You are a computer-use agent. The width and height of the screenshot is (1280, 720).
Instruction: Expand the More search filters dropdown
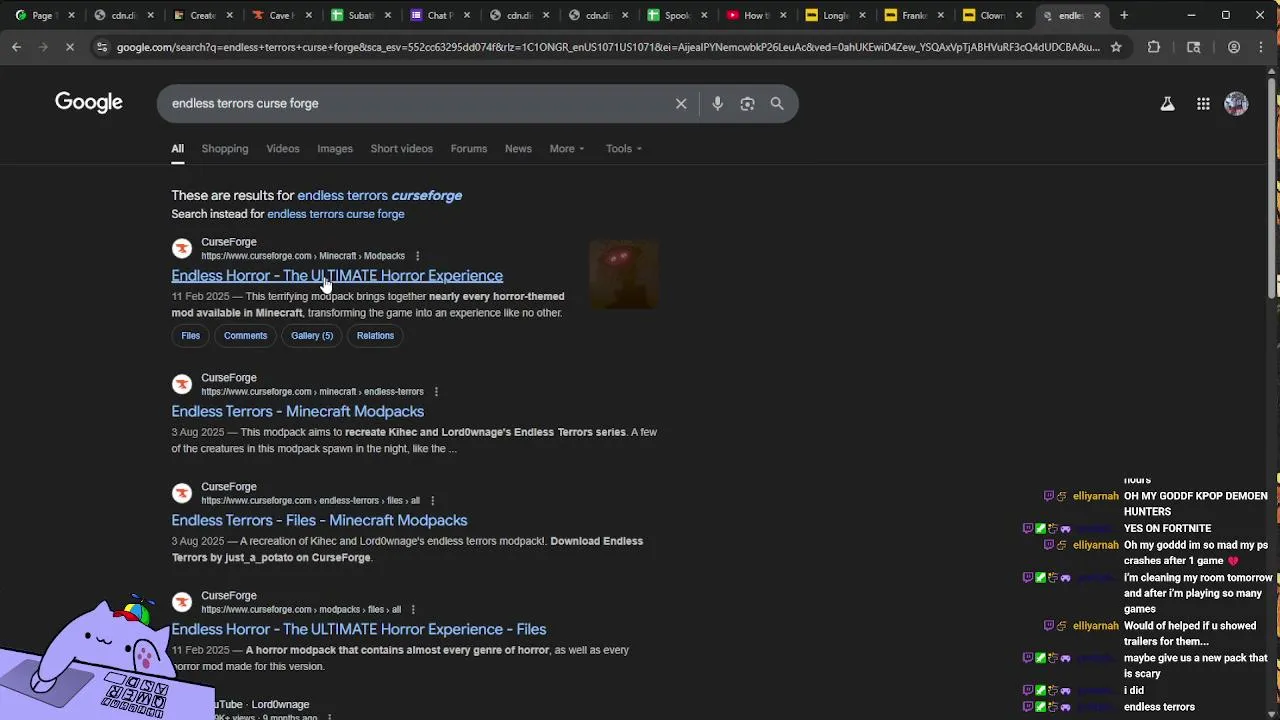(x=566, y=149)
